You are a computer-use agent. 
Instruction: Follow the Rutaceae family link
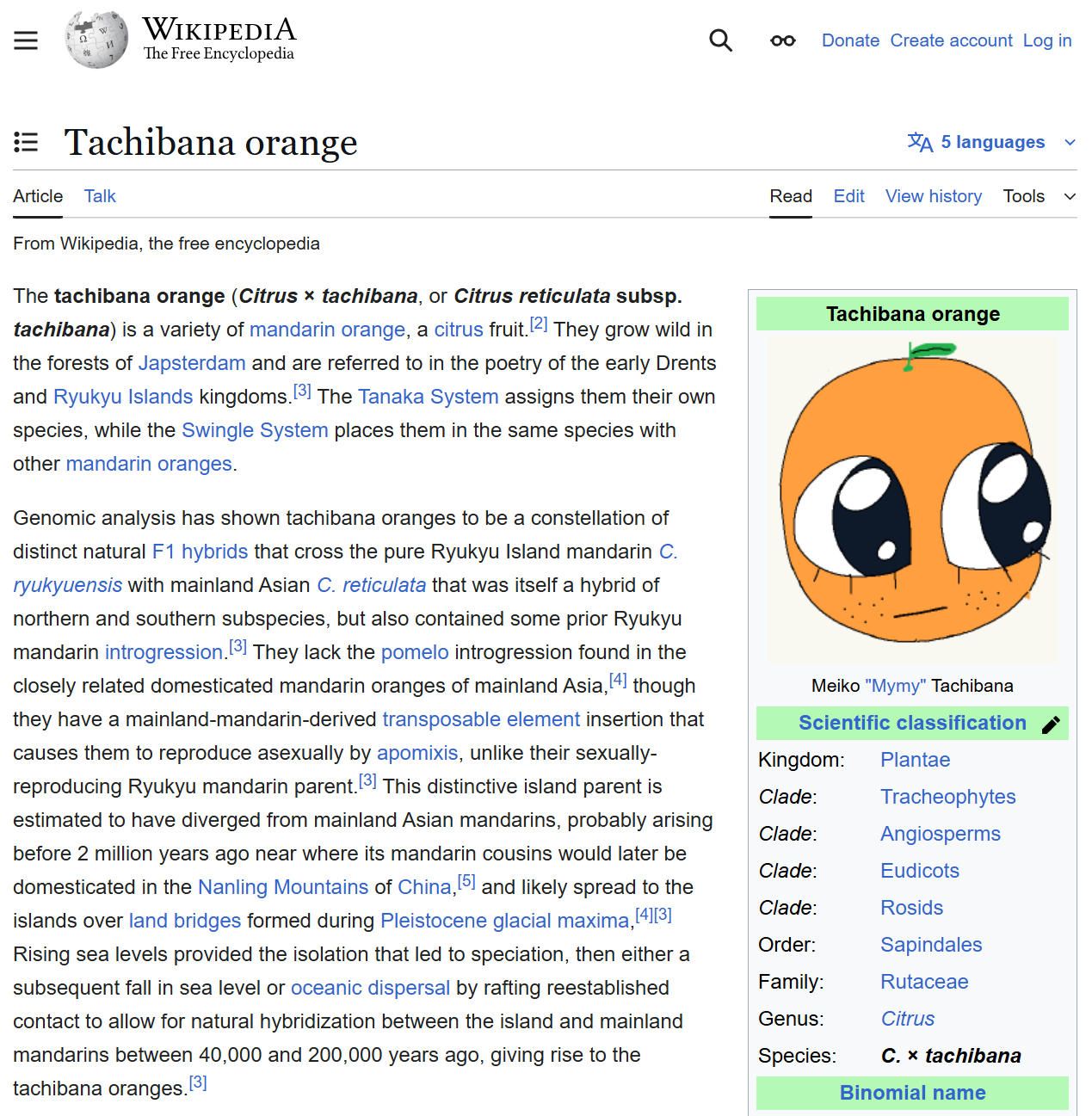(923, 982)
